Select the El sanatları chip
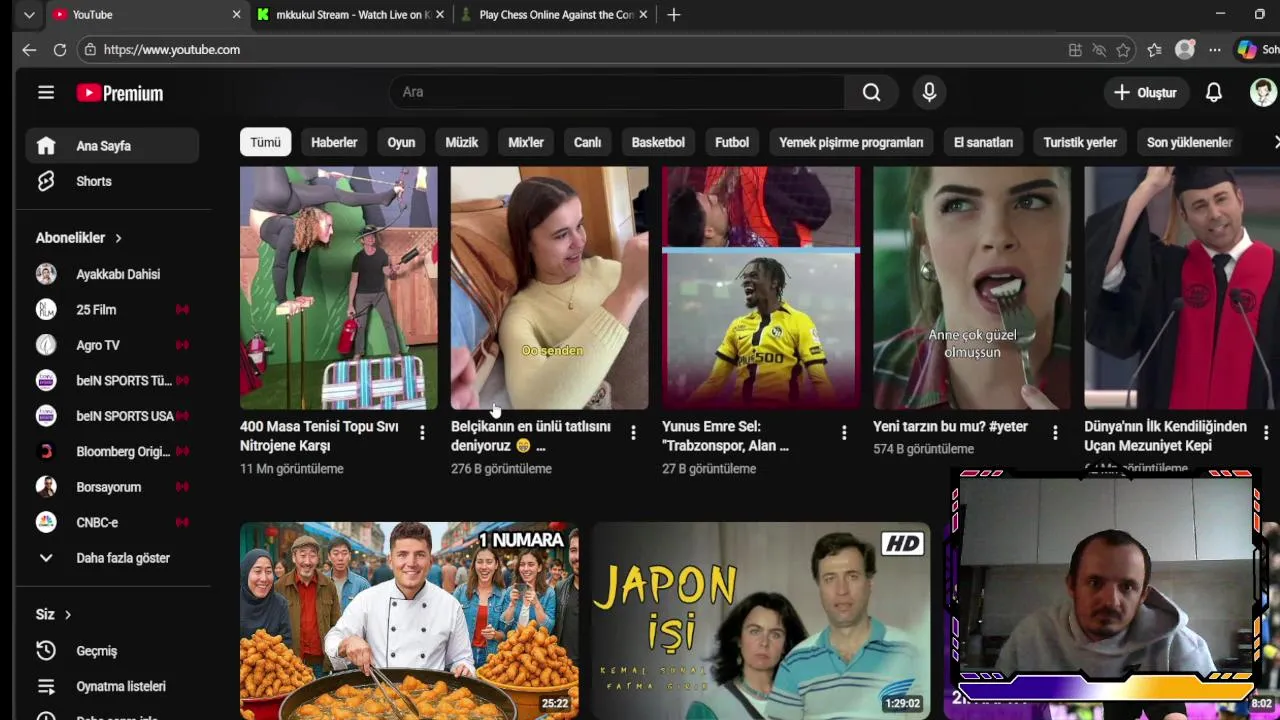Viewport: 1280px width, 720px height. pyautogui.click(x=983, y=142)
